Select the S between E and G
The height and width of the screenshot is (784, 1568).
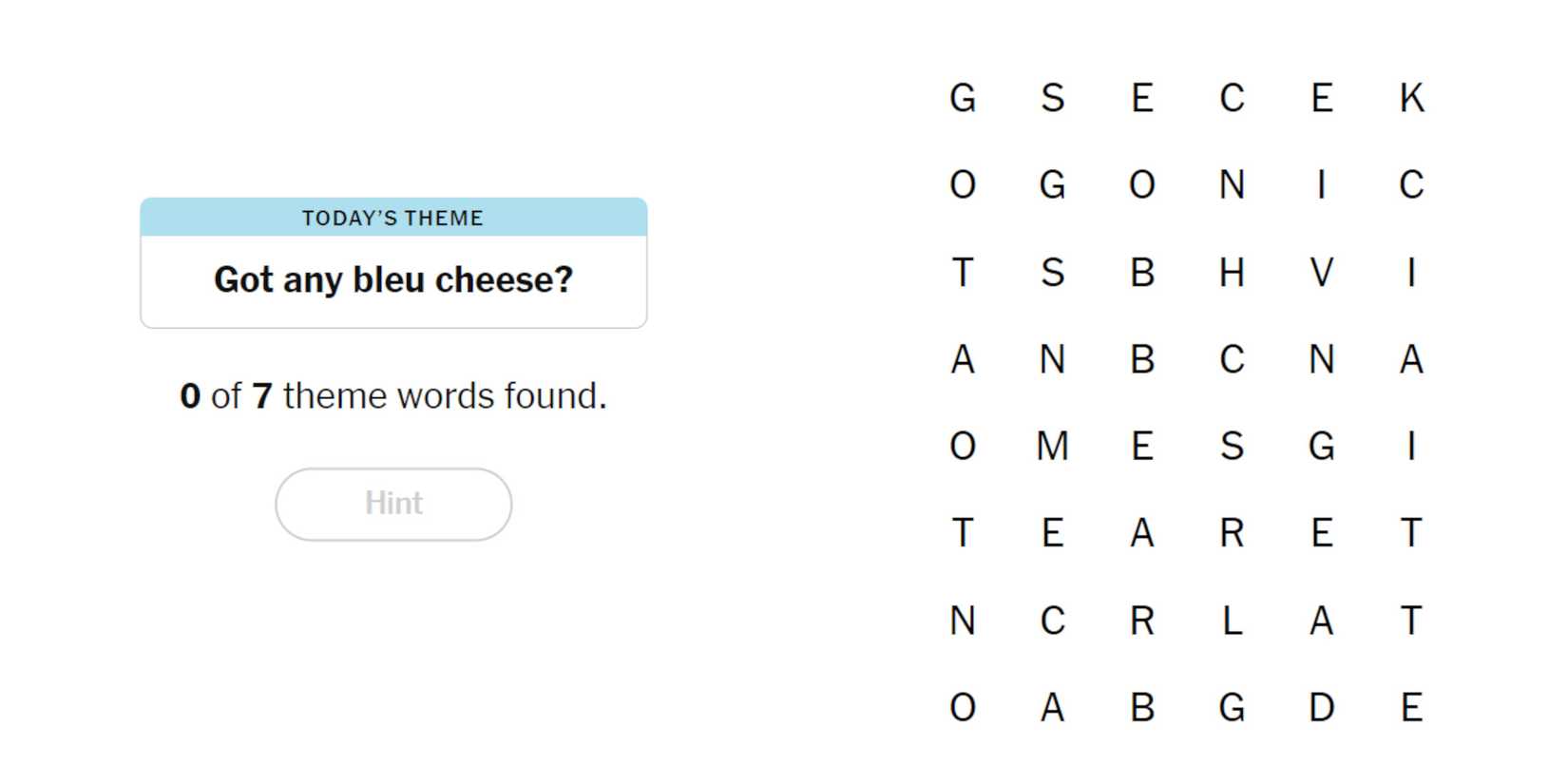[1232, 446]
